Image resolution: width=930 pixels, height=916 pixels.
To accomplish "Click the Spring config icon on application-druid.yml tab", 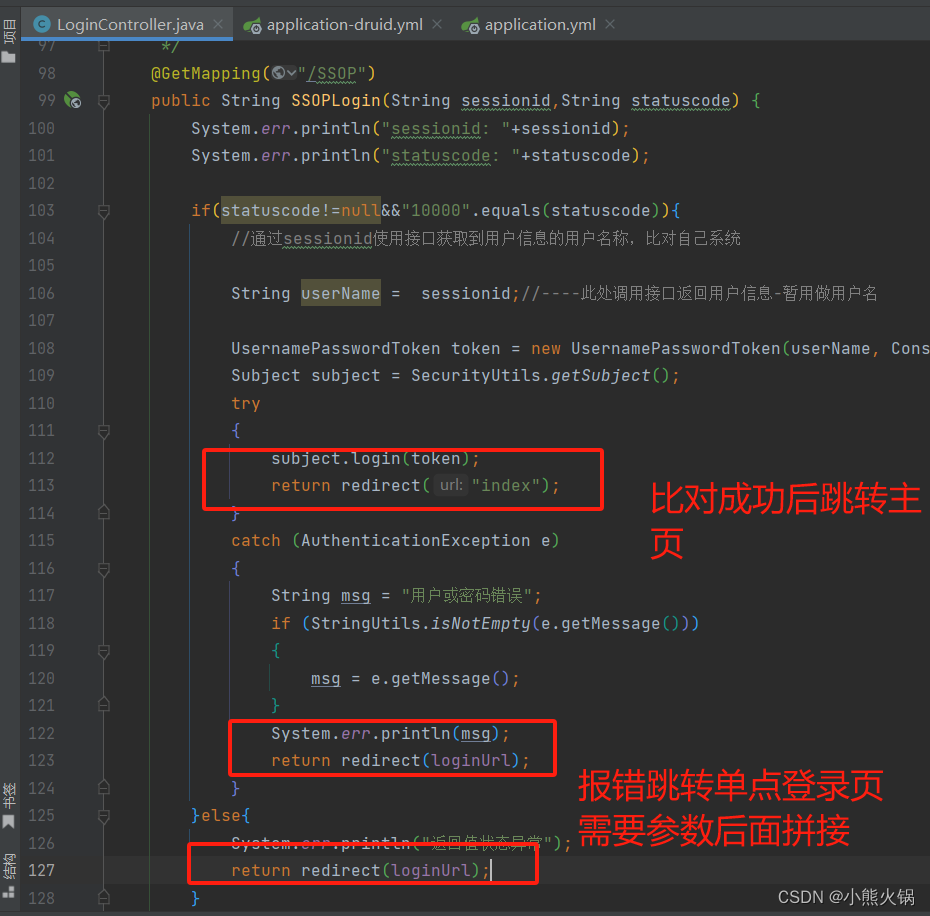I will pos(252,26).
